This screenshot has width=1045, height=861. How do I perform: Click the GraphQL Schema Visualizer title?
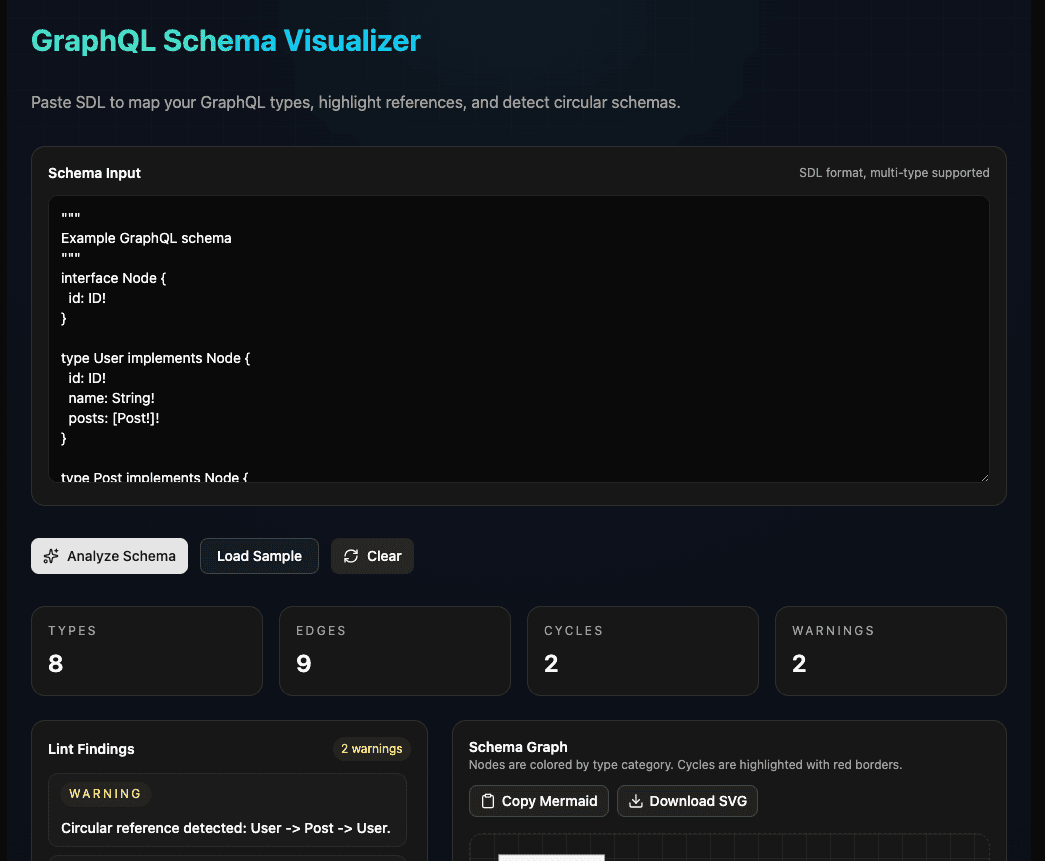coord(225,41)
